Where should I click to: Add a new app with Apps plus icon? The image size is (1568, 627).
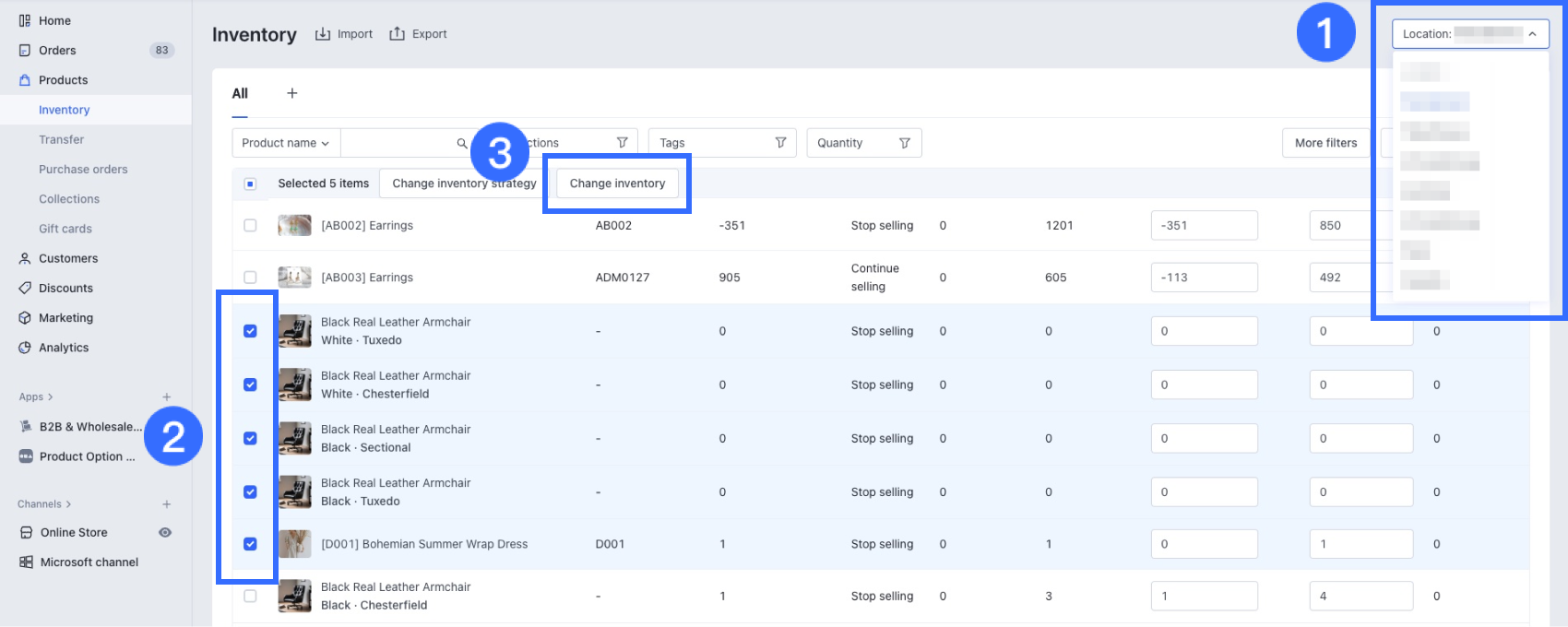point(167,397)
